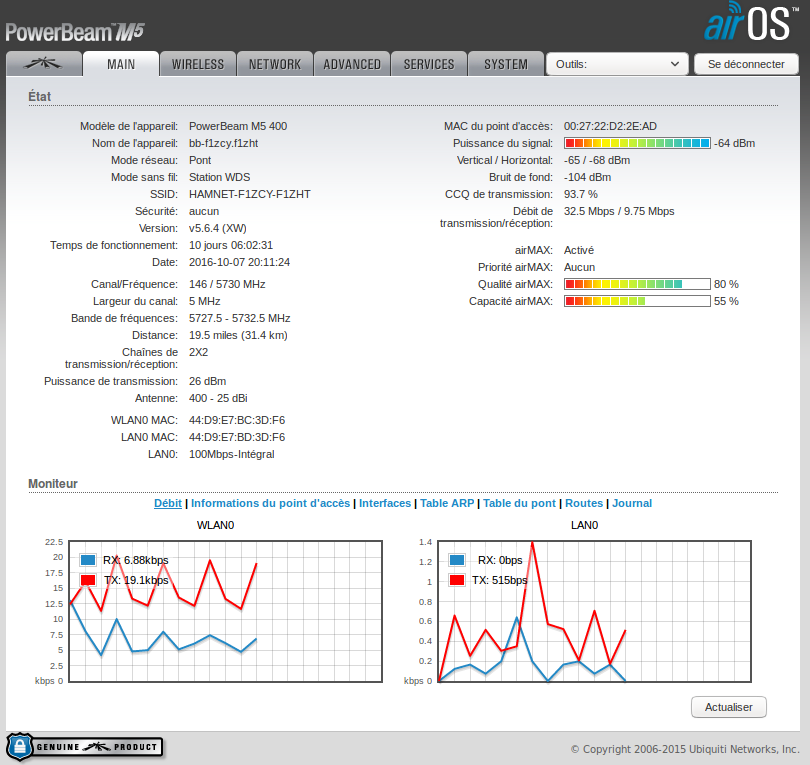
Task: Select the SERVICES tab
Action: (x=429, y=64)
